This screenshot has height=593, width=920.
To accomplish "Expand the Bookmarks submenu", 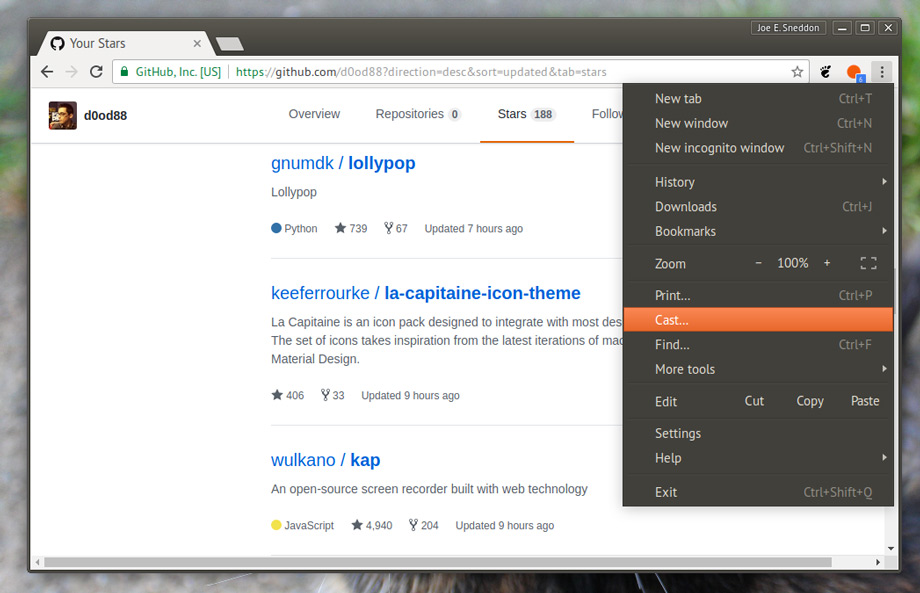I will pos(758,231).
